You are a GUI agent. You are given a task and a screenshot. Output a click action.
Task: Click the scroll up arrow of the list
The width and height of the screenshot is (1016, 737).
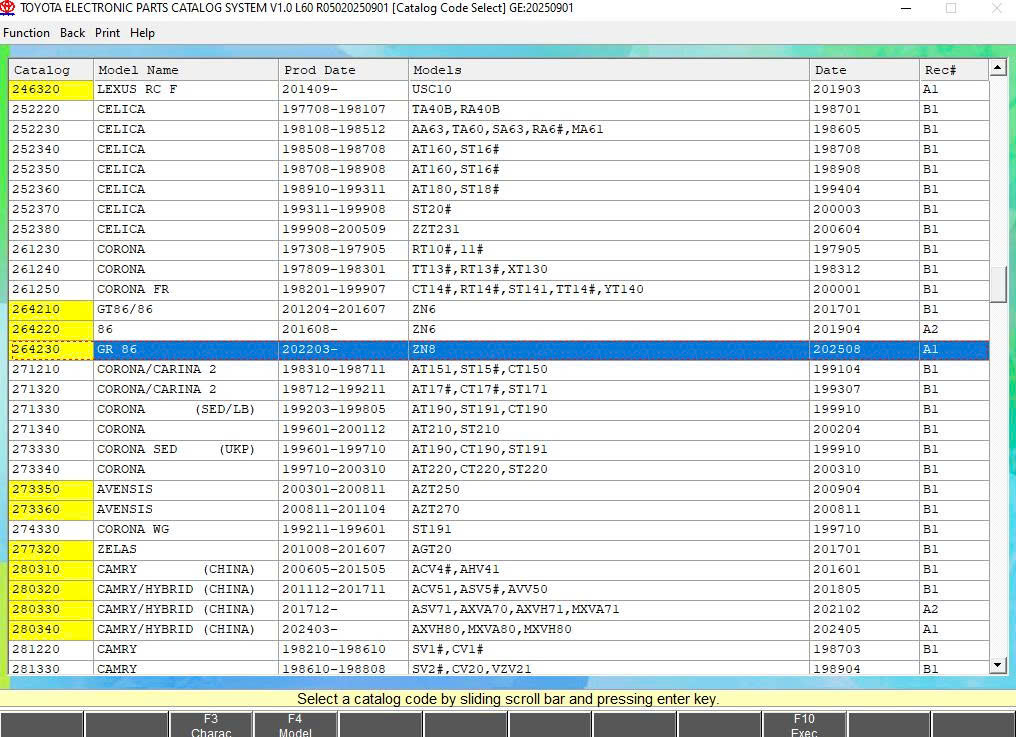[x=997, y=68]
